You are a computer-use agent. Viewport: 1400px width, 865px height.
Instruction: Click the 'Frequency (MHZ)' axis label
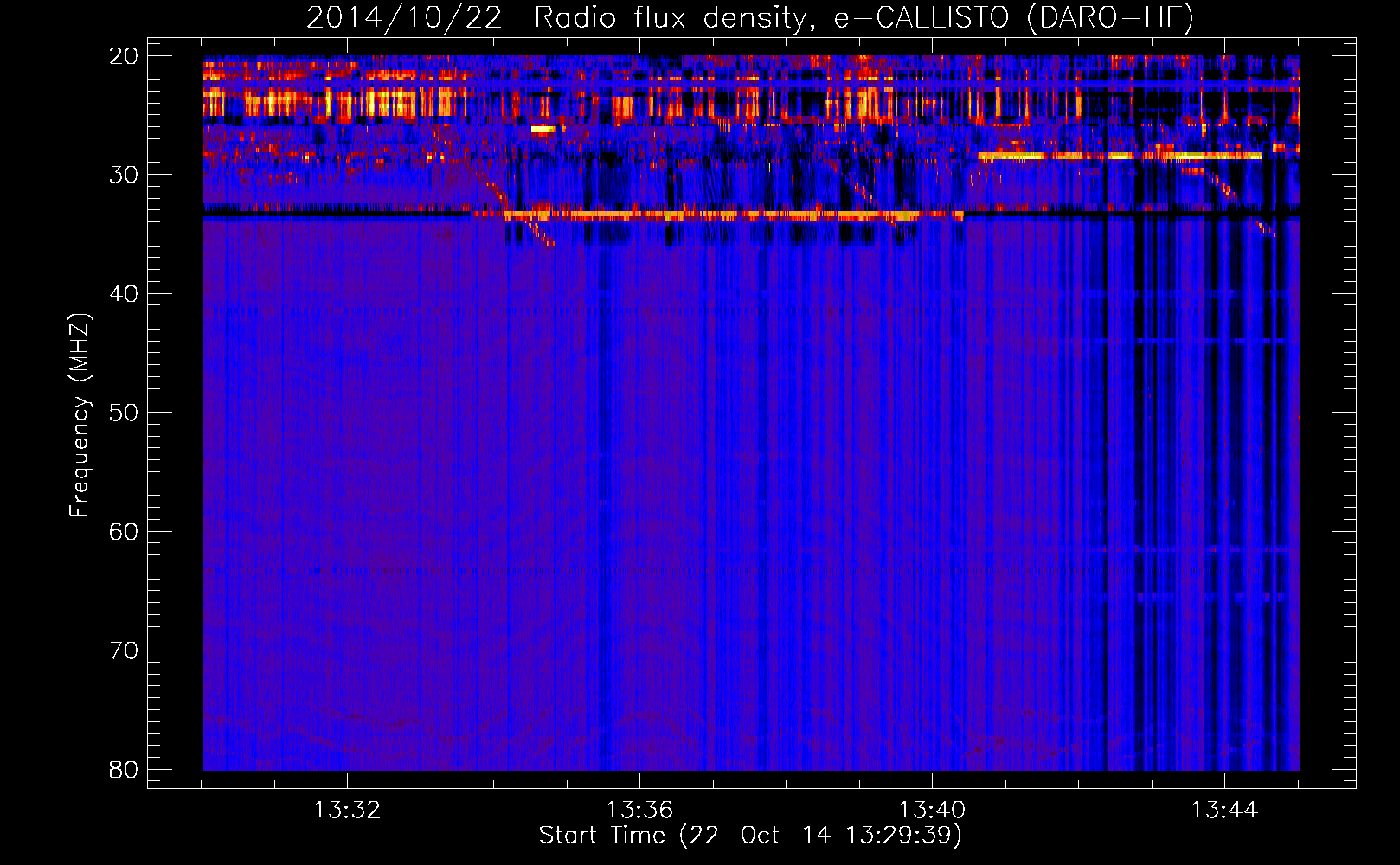click(x=80, y=415)
